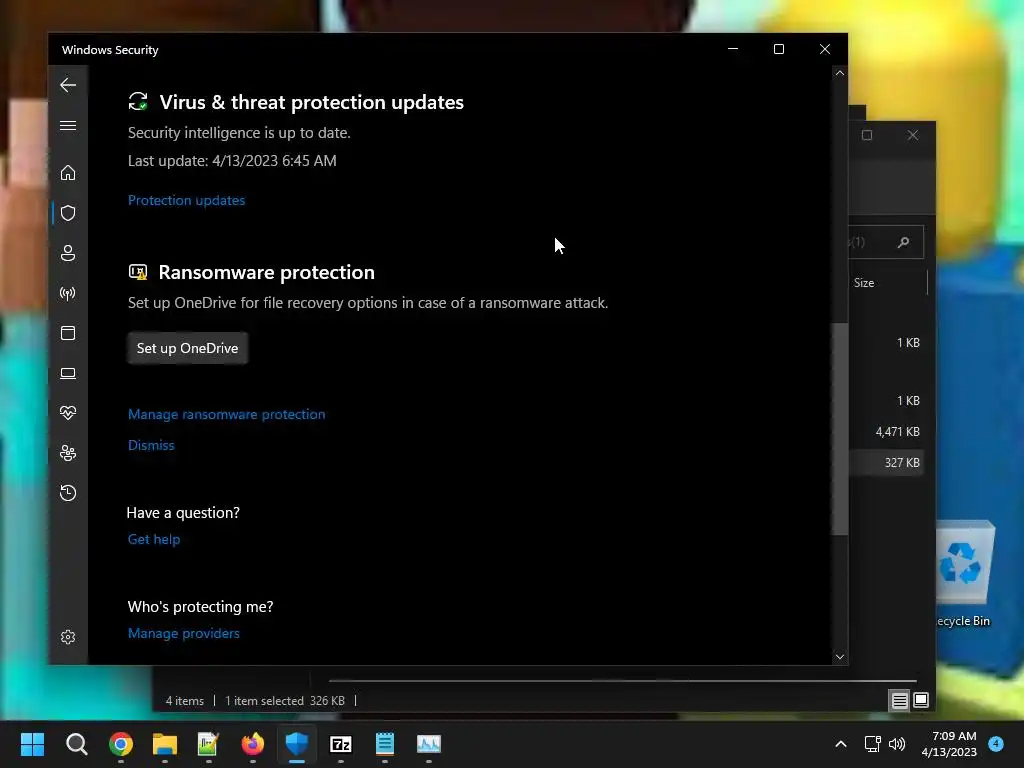Open the clock and date flyout

(x=949, y=744)
